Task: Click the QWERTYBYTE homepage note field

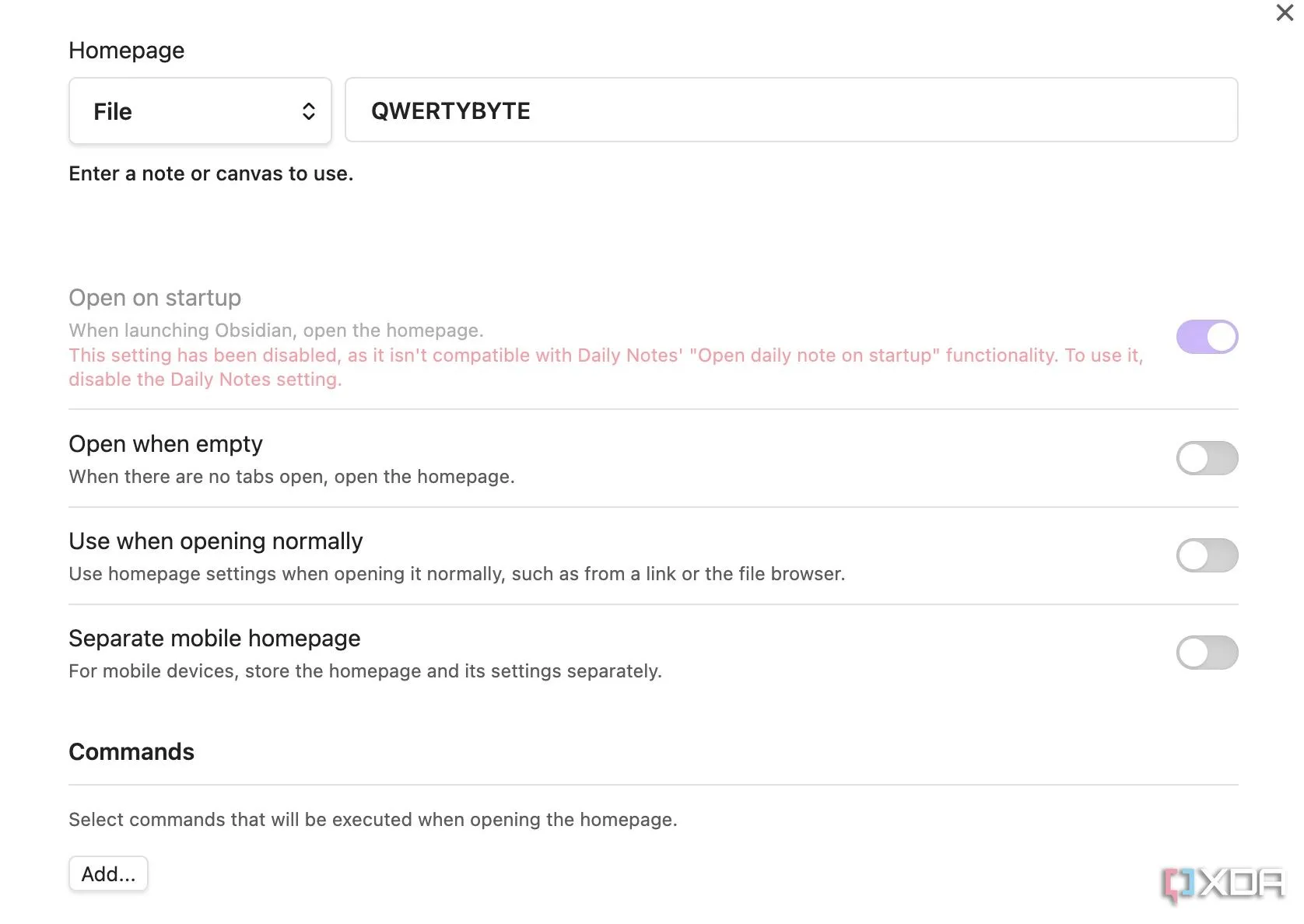Action: point(791,110)
